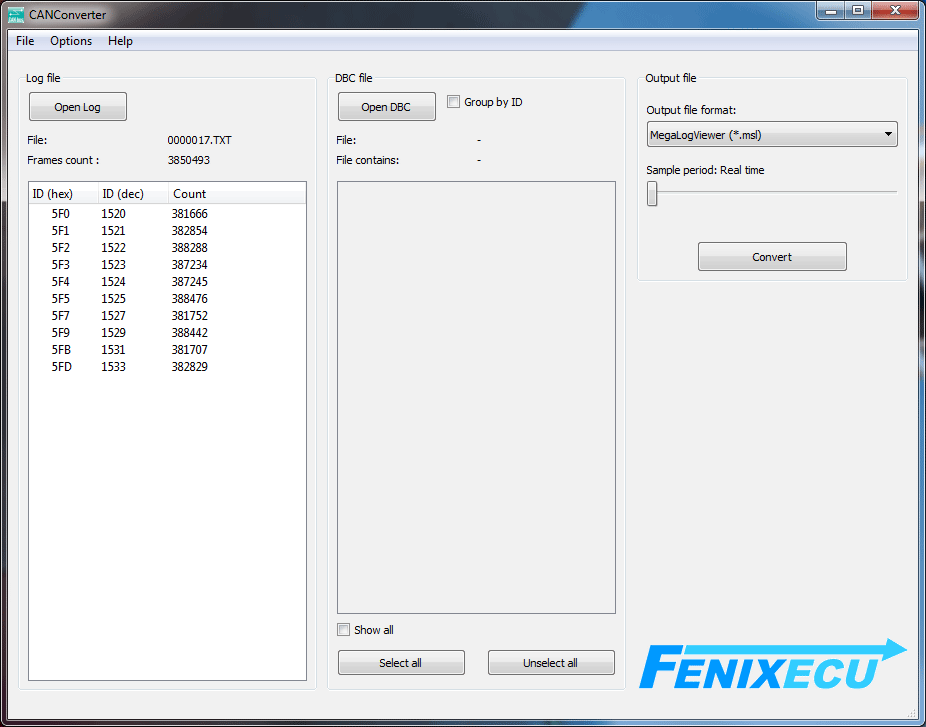Open the Options menu
Screen dimensions: 926x727
pyautogui.click(x=71, y=41)
